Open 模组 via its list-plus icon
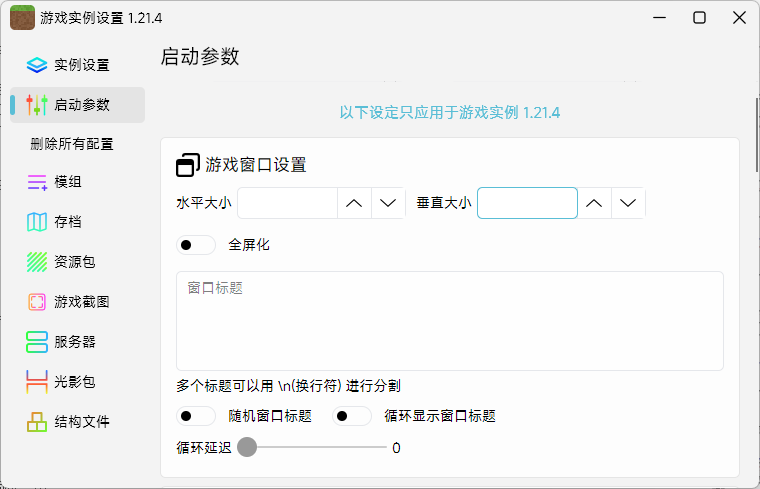 click(37, 182)
